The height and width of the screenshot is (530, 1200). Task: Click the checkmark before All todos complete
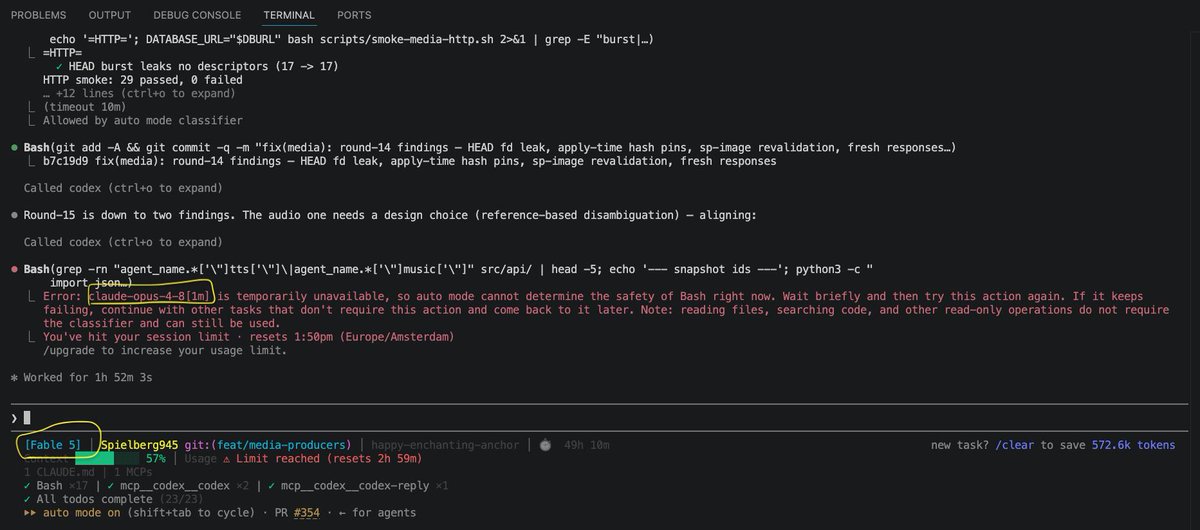point(27,499)
